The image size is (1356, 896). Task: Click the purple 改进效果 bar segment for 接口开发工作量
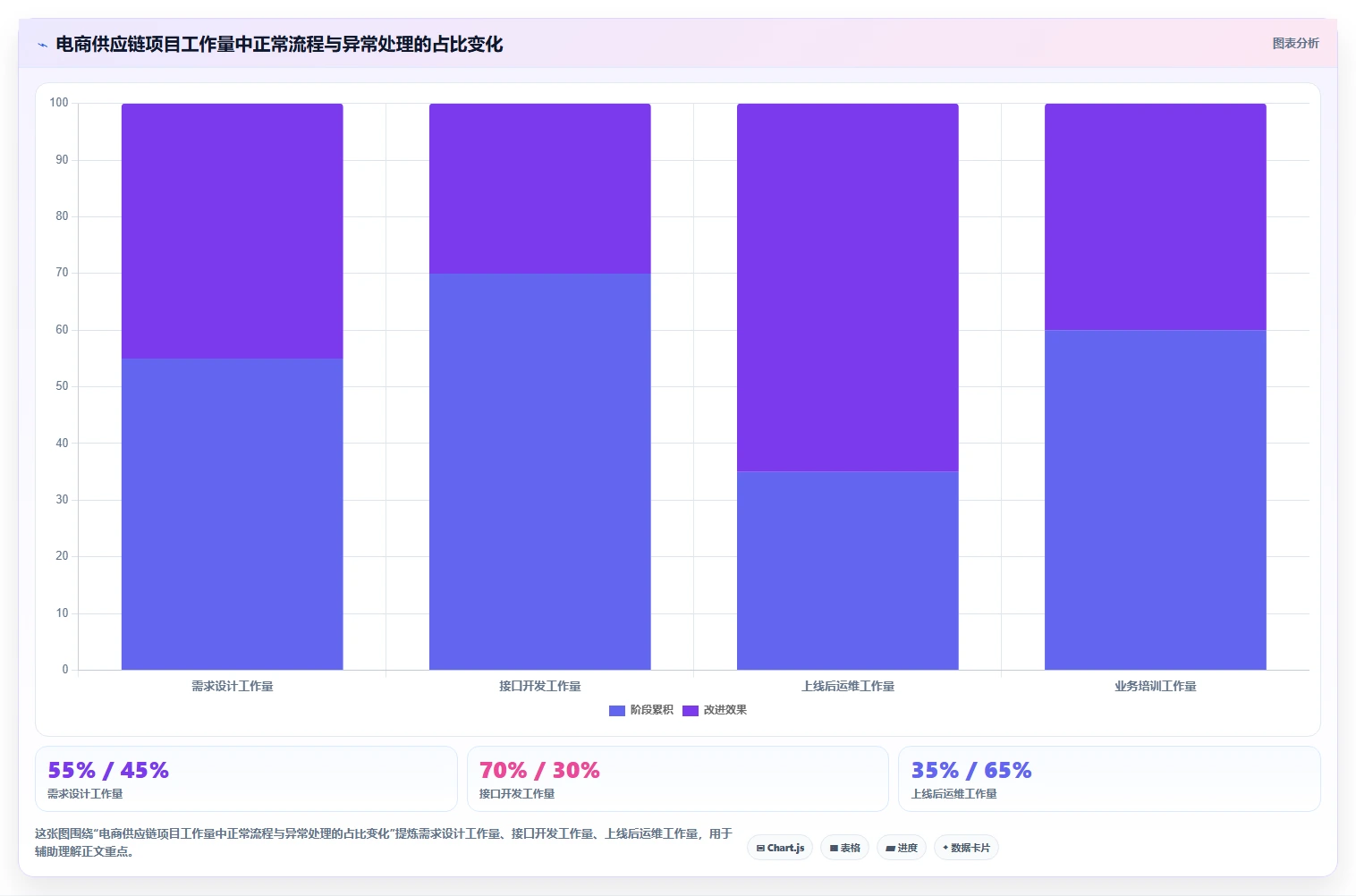tap(540, 189)
